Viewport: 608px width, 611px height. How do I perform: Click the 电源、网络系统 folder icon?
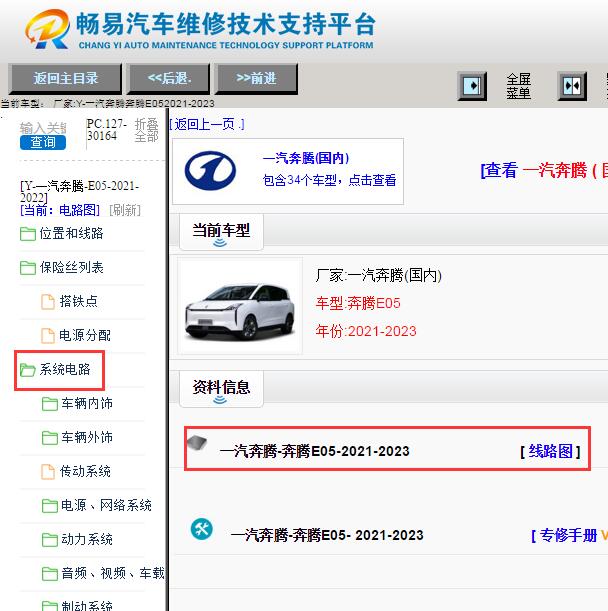click(x=49, y=506)
